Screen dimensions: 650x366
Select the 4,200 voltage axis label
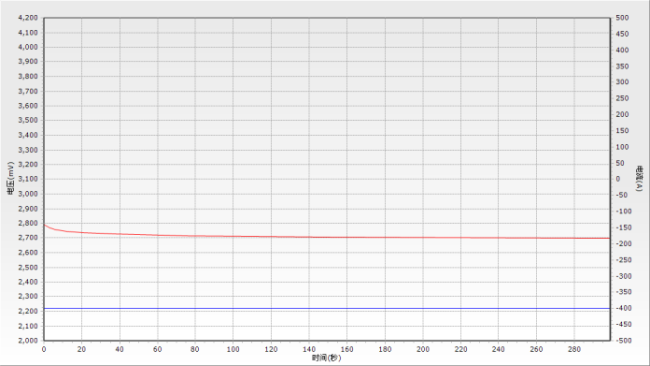[x=28, y=18]
